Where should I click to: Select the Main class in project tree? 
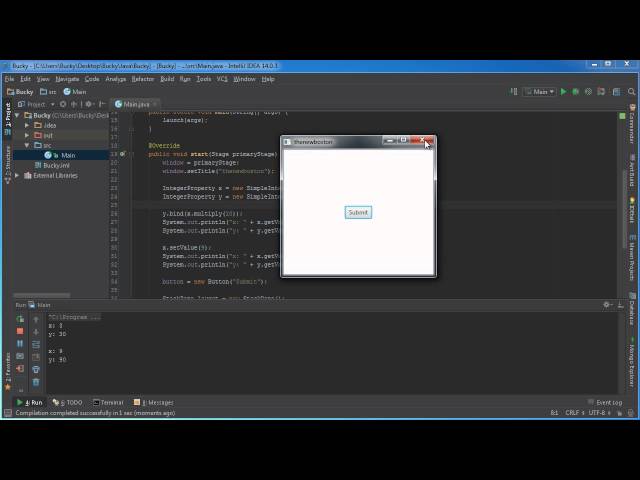click(60, 155)
